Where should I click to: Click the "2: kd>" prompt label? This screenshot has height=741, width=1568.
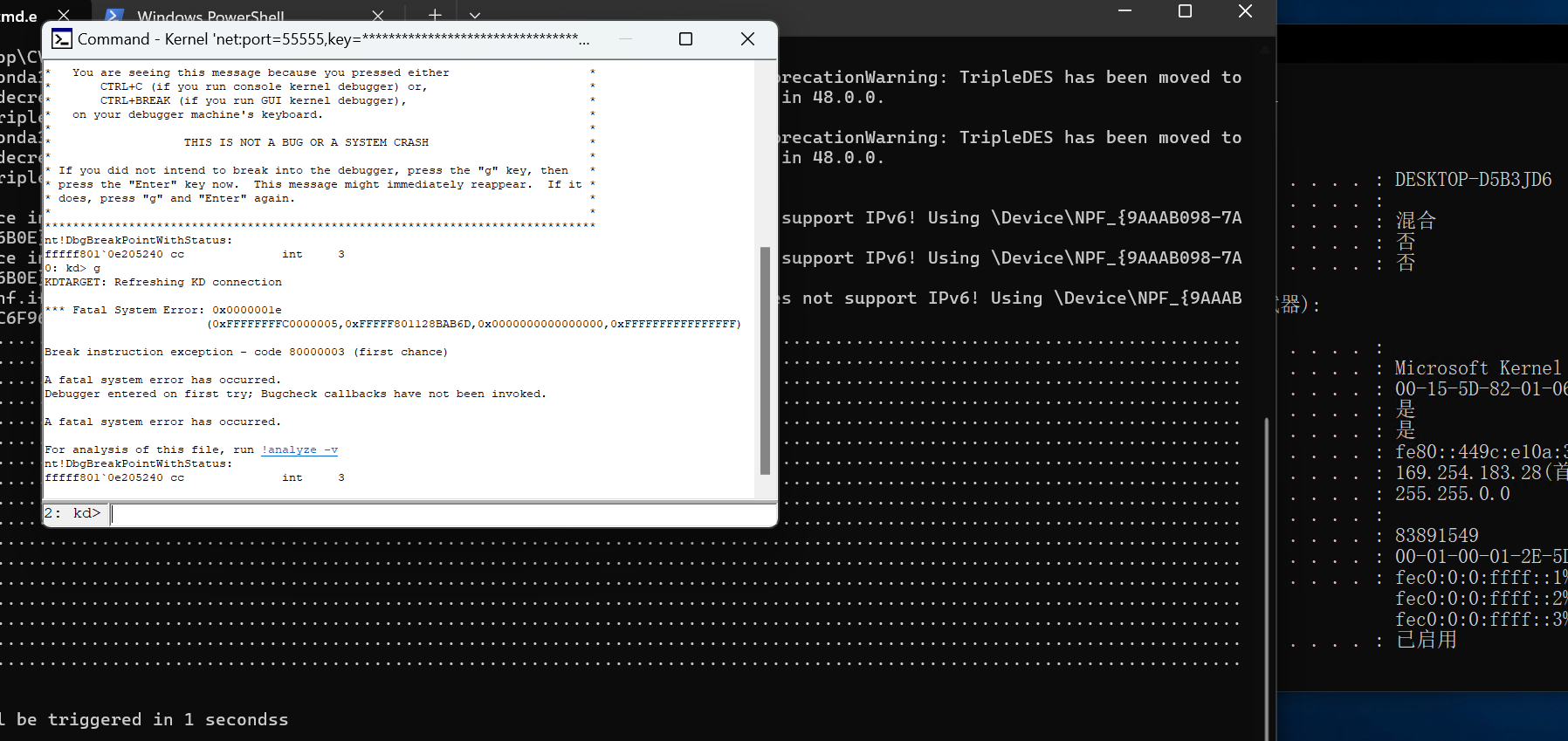tap(72, 514)
